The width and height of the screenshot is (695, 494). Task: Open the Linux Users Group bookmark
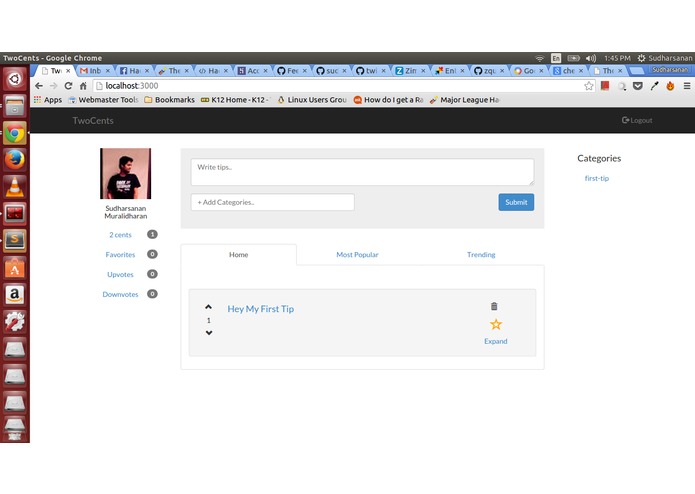tap(312, 100)
